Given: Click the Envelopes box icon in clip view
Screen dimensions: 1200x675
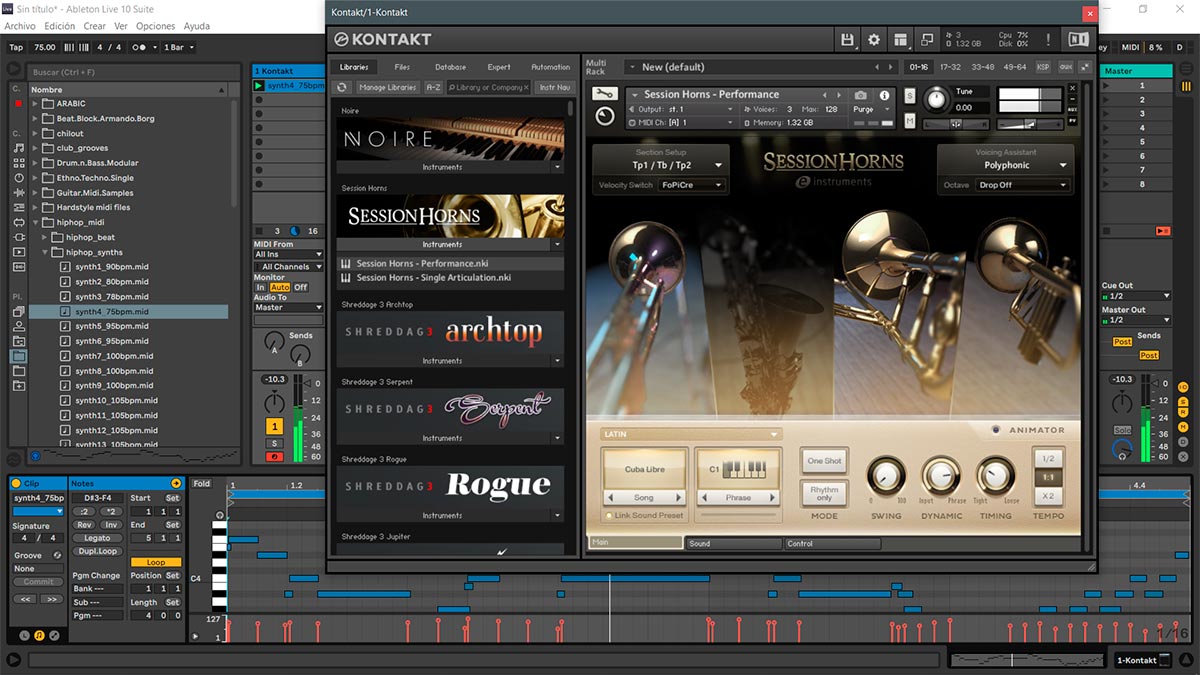Looking at the screenshot, I should click(x=54, y=635).
